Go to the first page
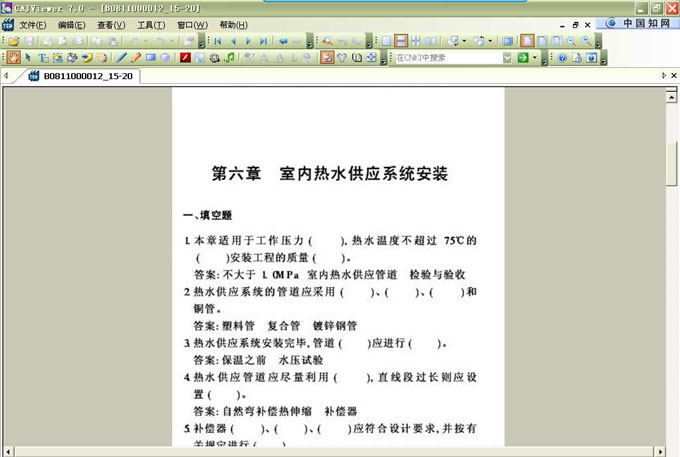 tap(217, 41)
